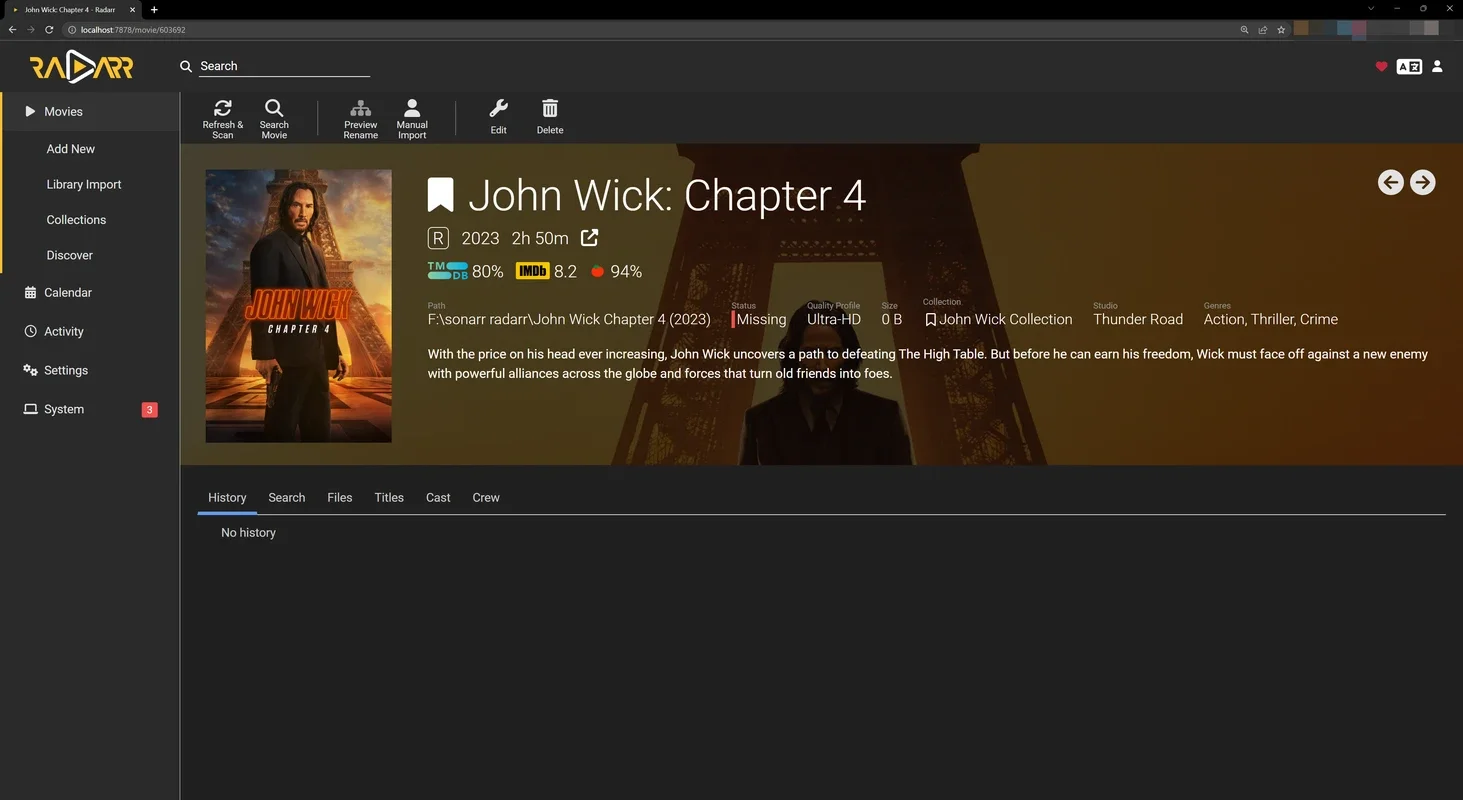
Task: Click the No history message
Action: 248,533
